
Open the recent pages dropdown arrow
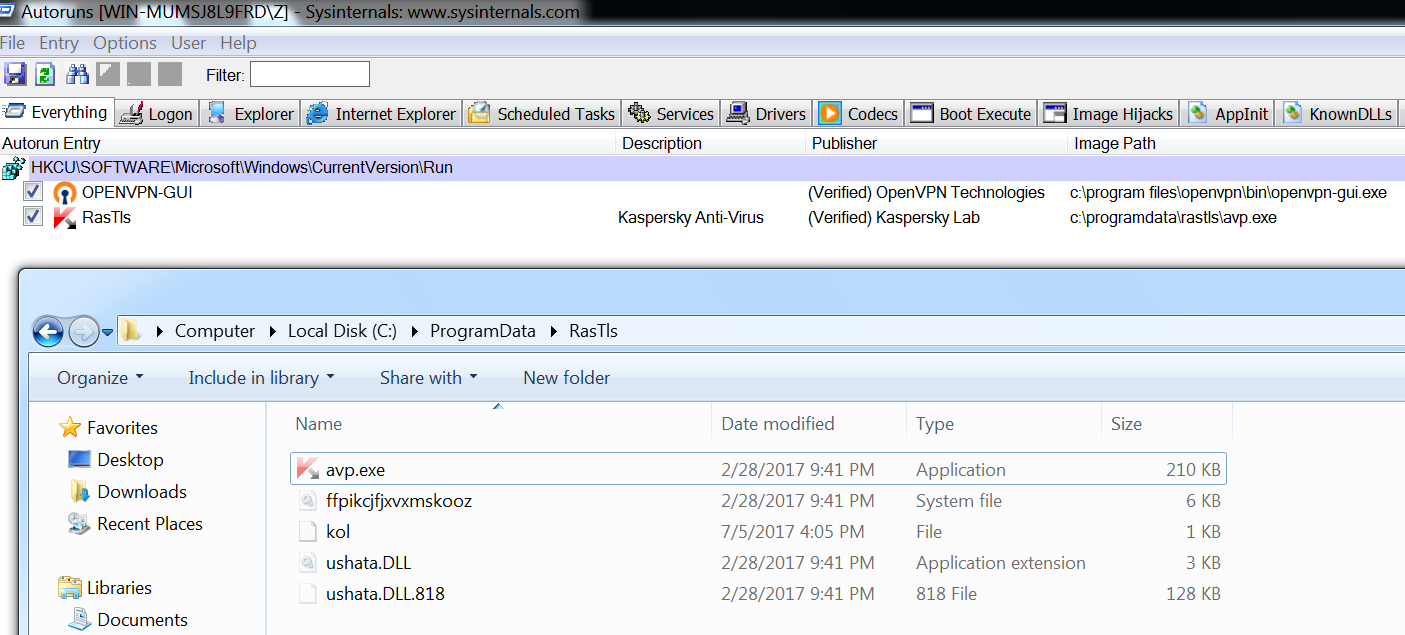tap(108, 332)
